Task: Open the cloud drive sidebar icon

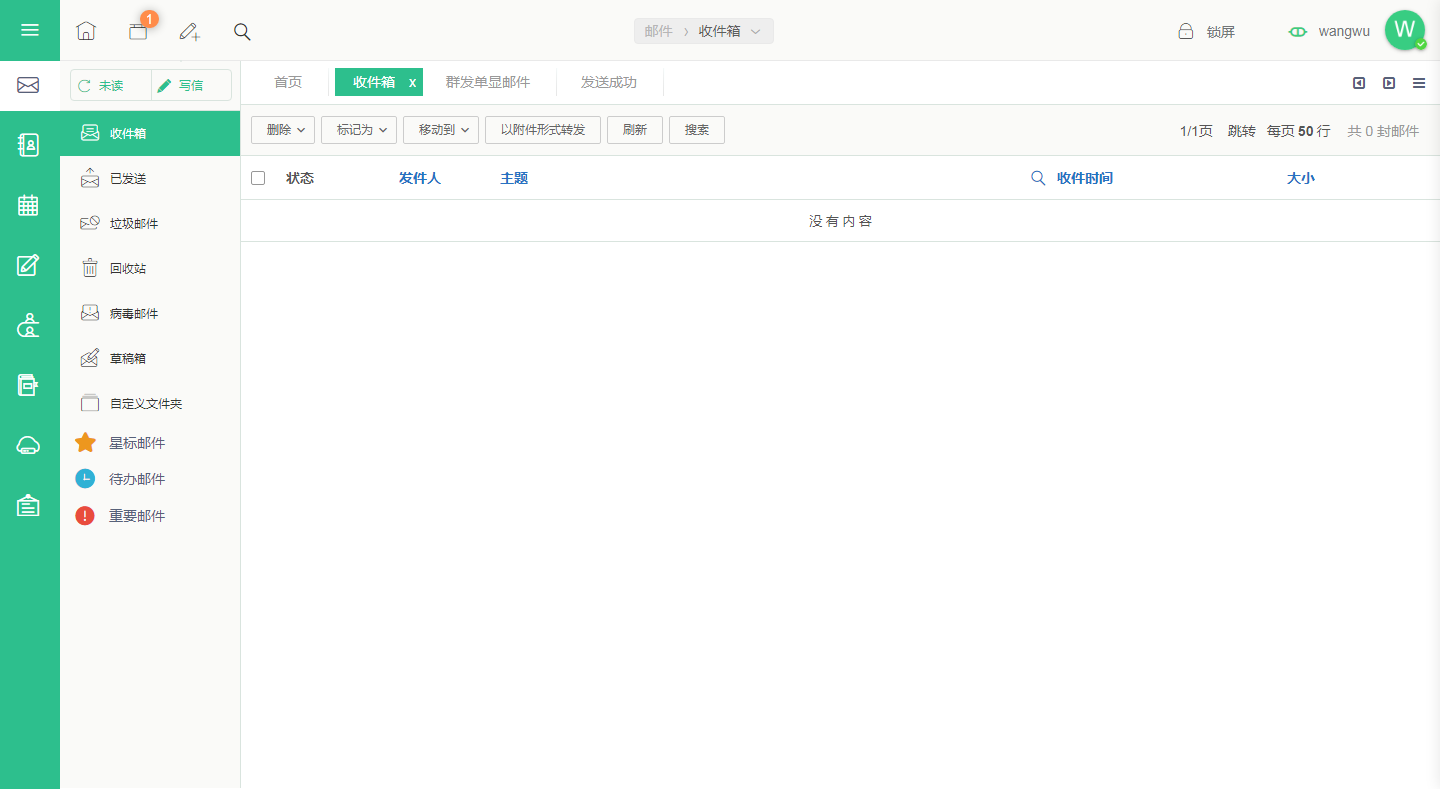Action: 28,446
